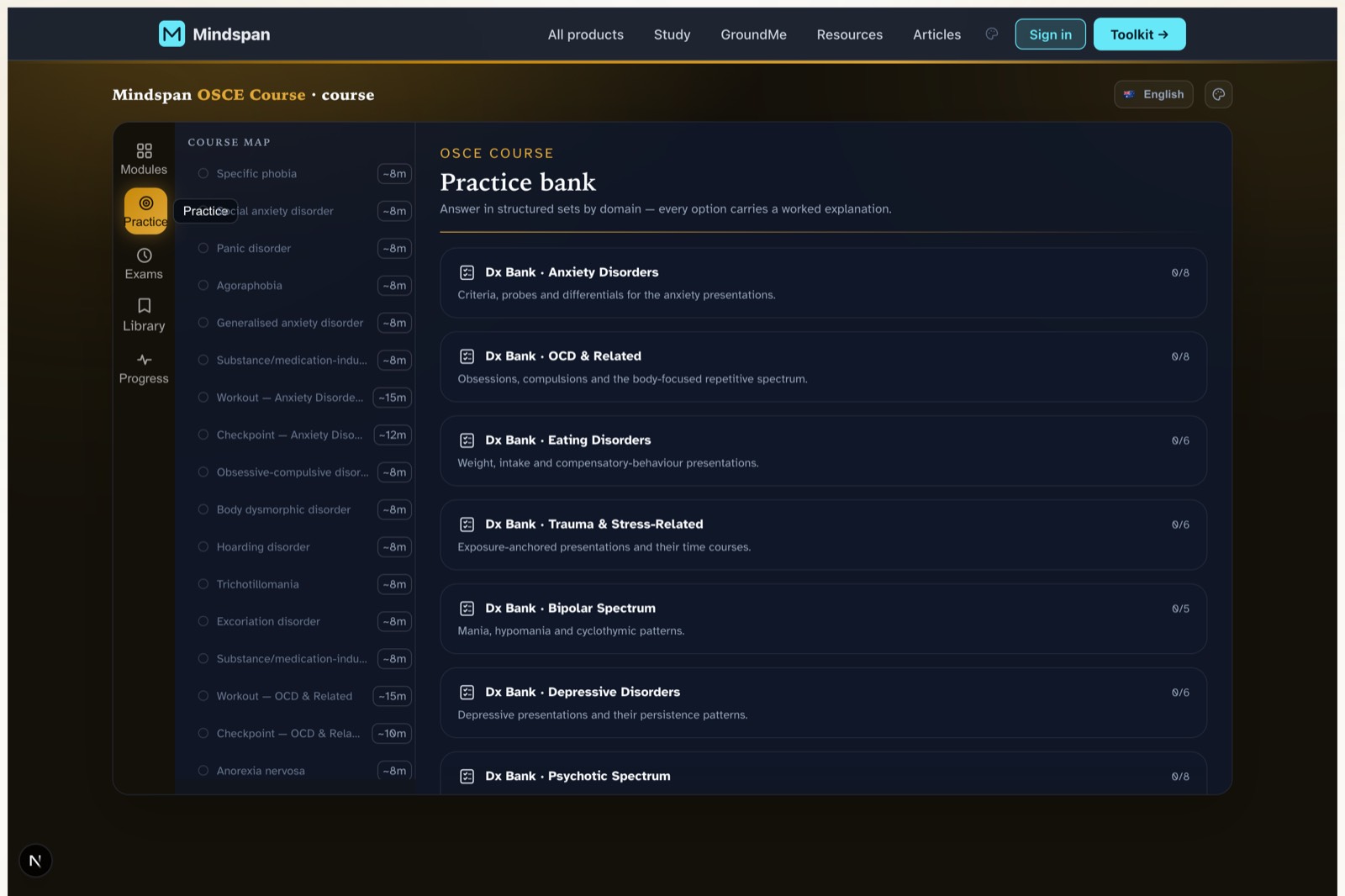Select the Practice sidebar icon
The width and height of the screenshot is (1345, 896).
(x=145, y=203)
